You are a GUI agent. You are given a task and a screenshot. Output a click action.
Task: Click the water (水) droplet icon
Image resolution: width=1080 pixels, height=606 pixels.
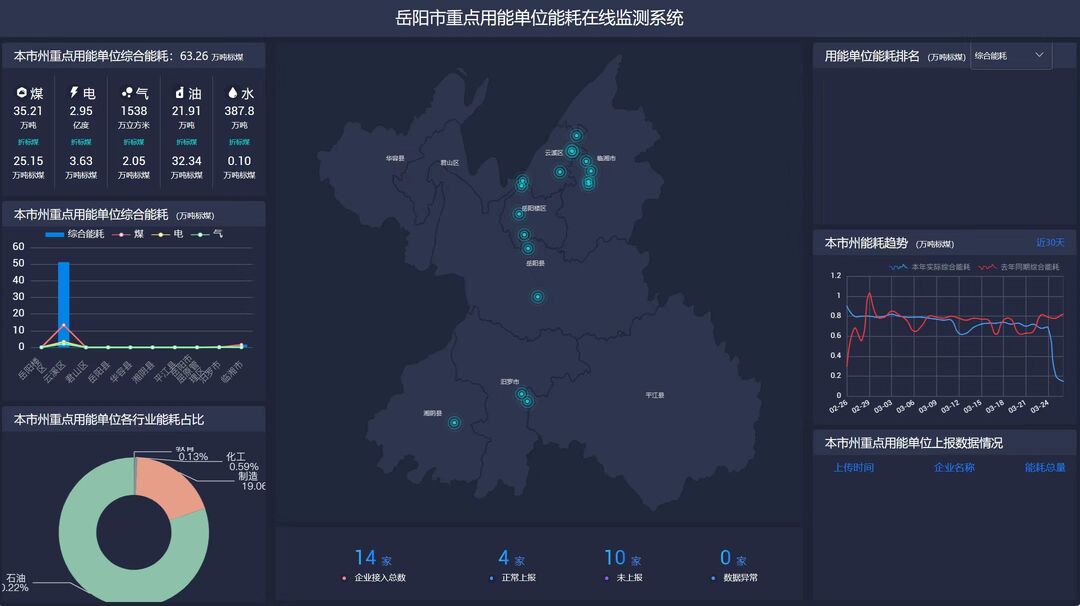(x=232, y=93)
